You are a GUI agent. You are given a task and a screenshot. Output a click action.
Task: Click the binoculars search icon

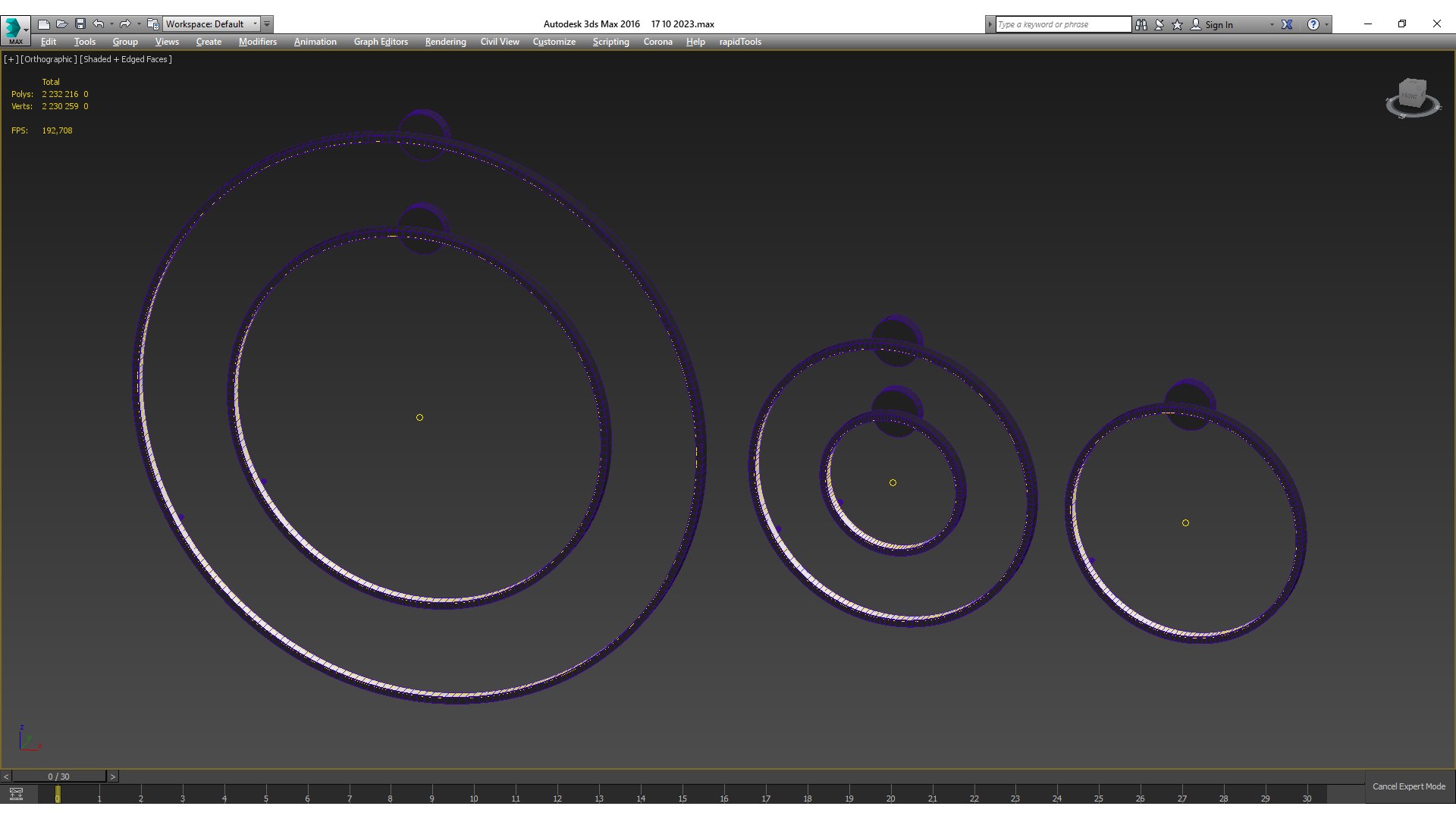1141,24
